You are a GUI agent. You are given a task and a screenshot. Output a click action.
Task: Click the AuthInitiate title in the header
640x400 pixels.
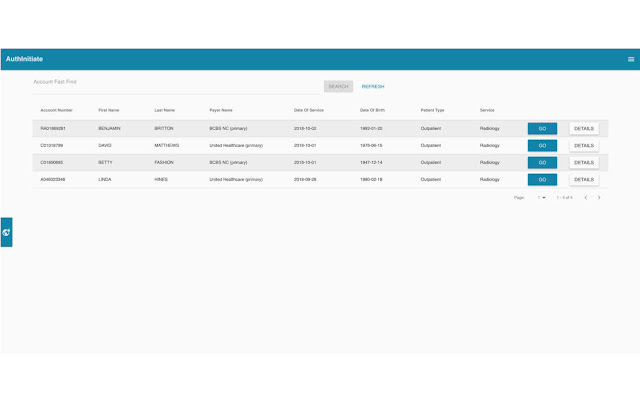pos(24,59)
